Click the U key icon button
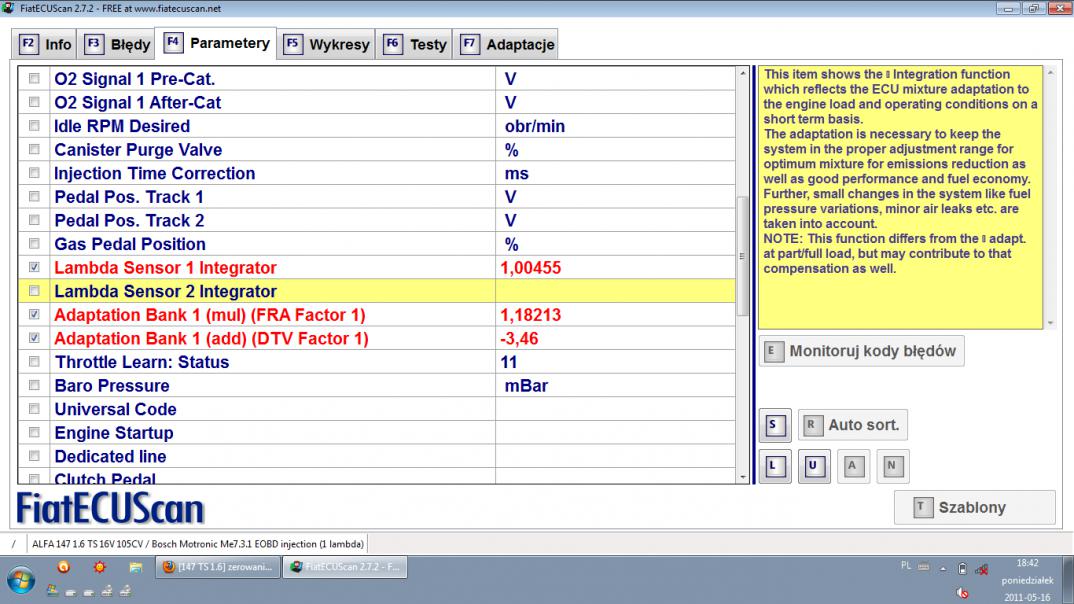 tap(814, 466)
